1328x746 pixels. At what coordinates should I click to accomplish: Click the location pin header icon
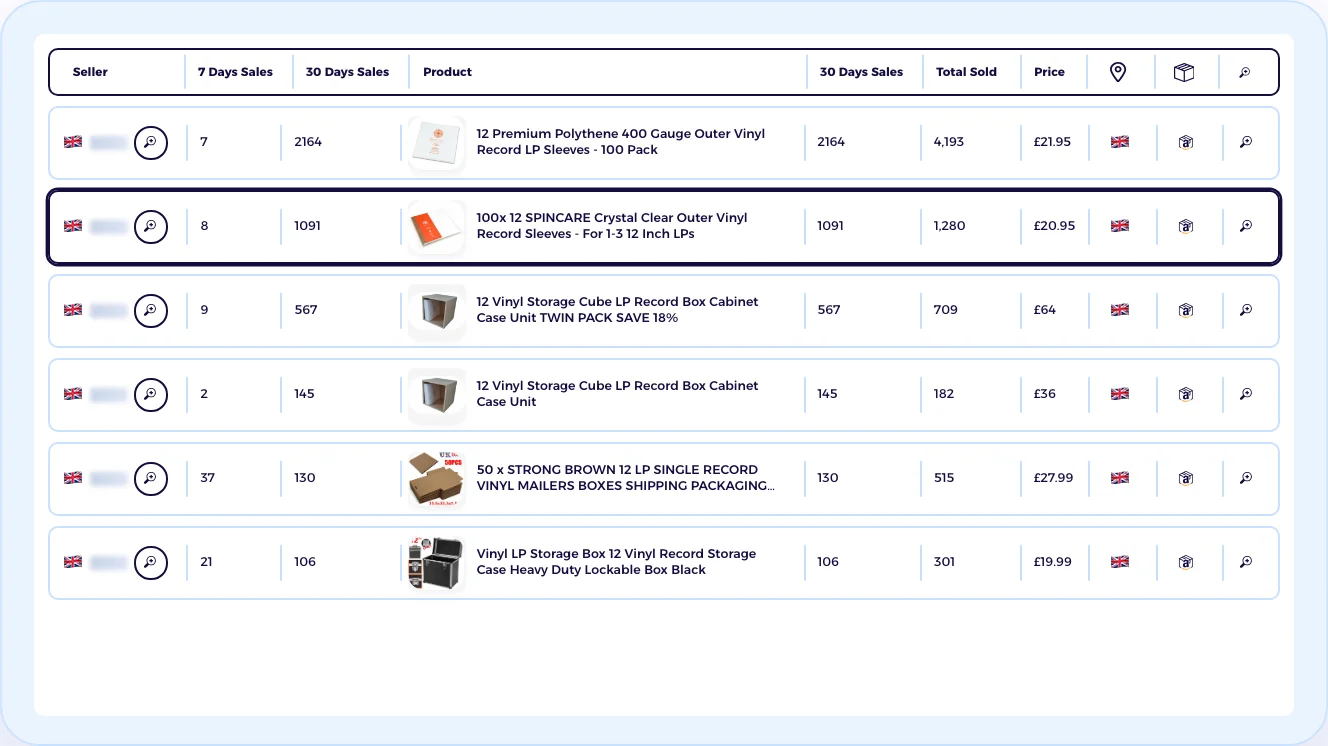1118,72
